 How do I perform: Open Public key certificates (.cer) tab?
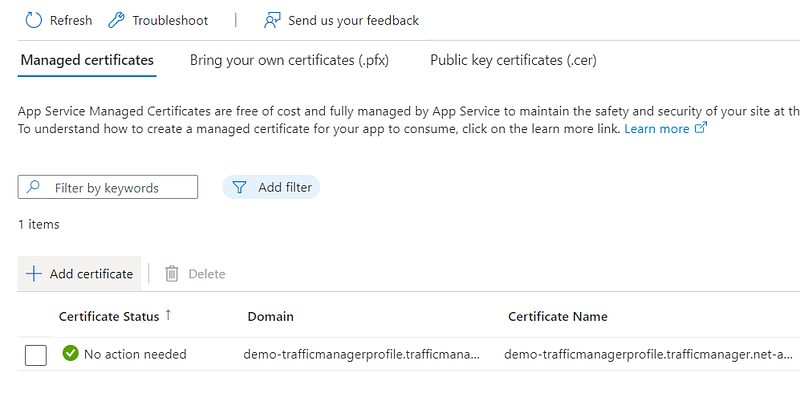pyautogui.click(x=513, y=60)
